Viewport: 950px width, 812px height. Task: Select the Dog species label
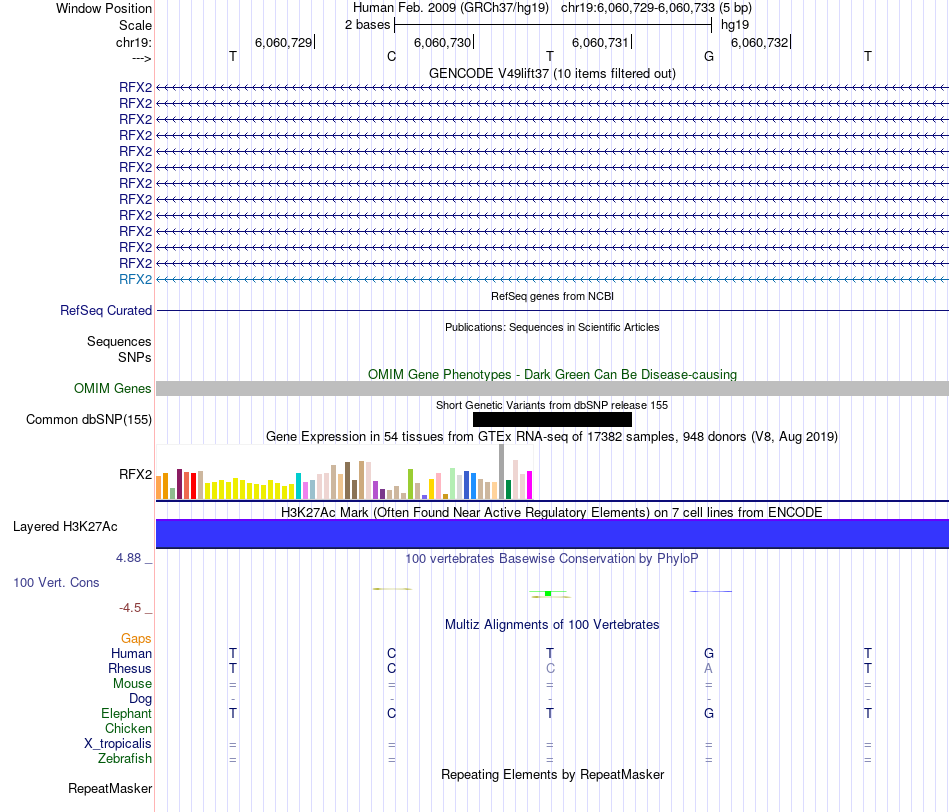point(140,698)
